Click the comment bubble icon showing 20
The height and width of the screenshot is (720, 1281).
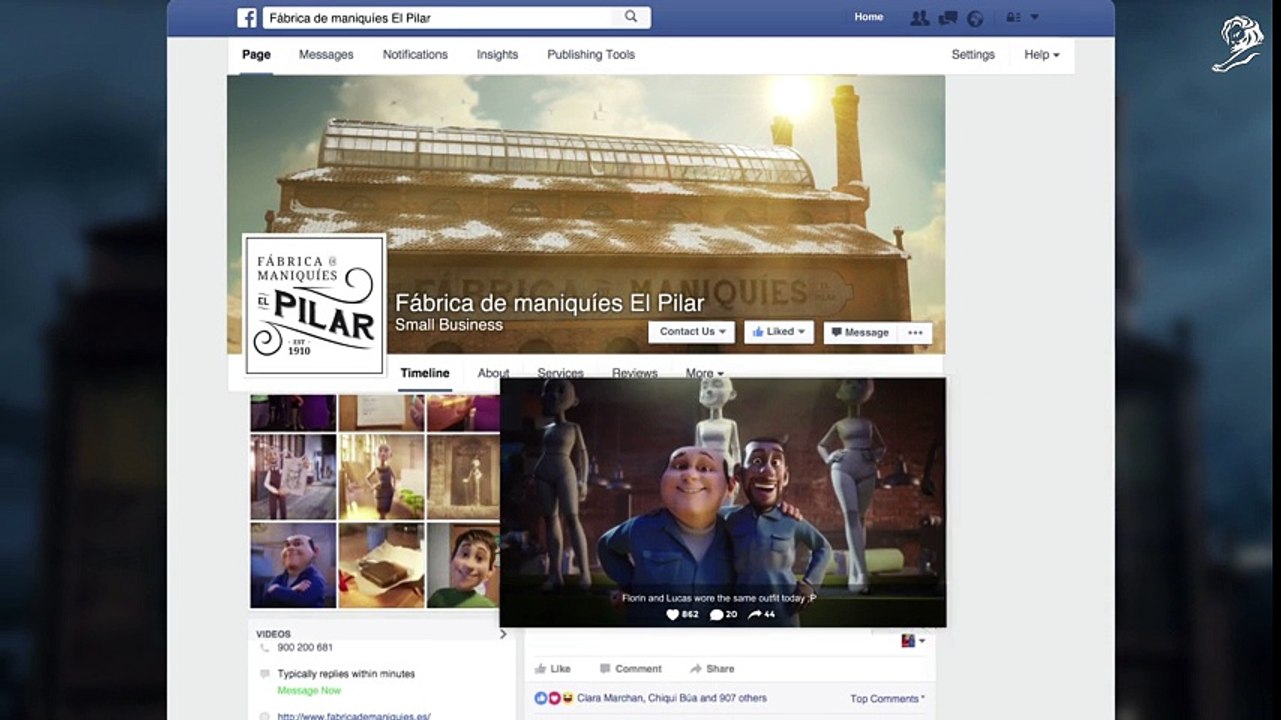coord(716,614)
